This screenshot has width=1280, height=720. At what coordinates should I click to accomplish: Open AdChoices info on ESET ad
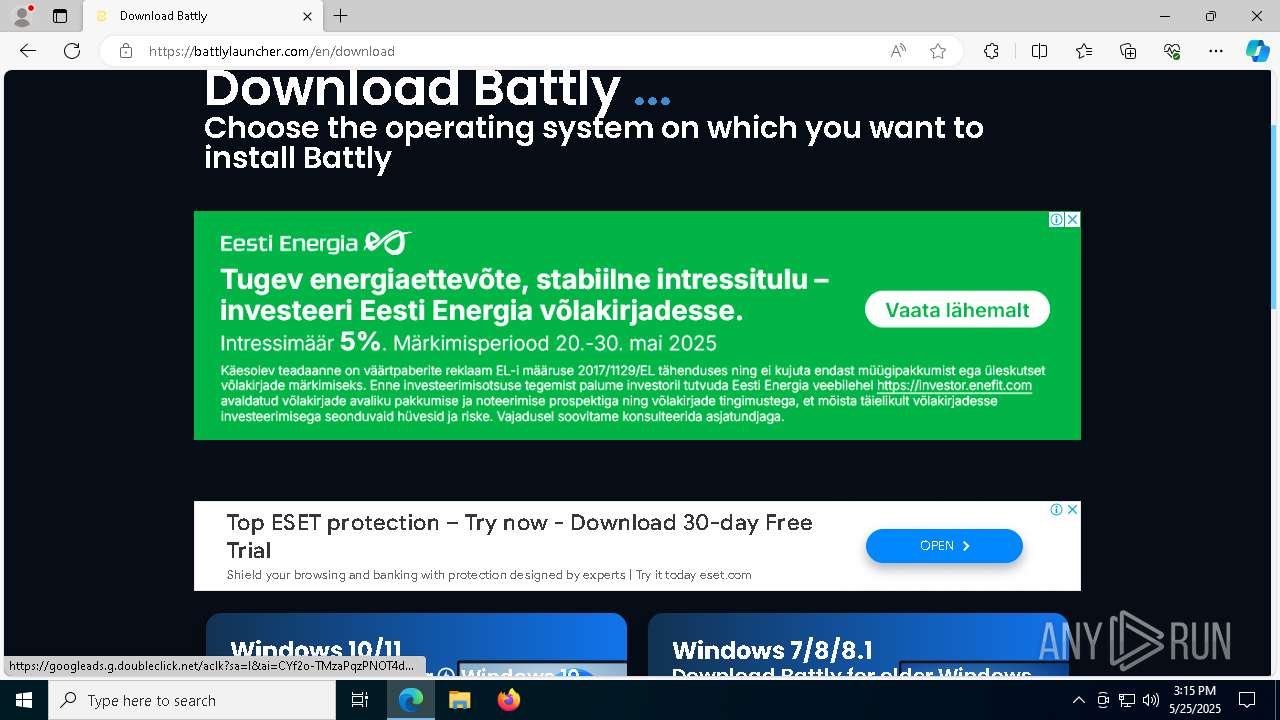coord(1056,509)
